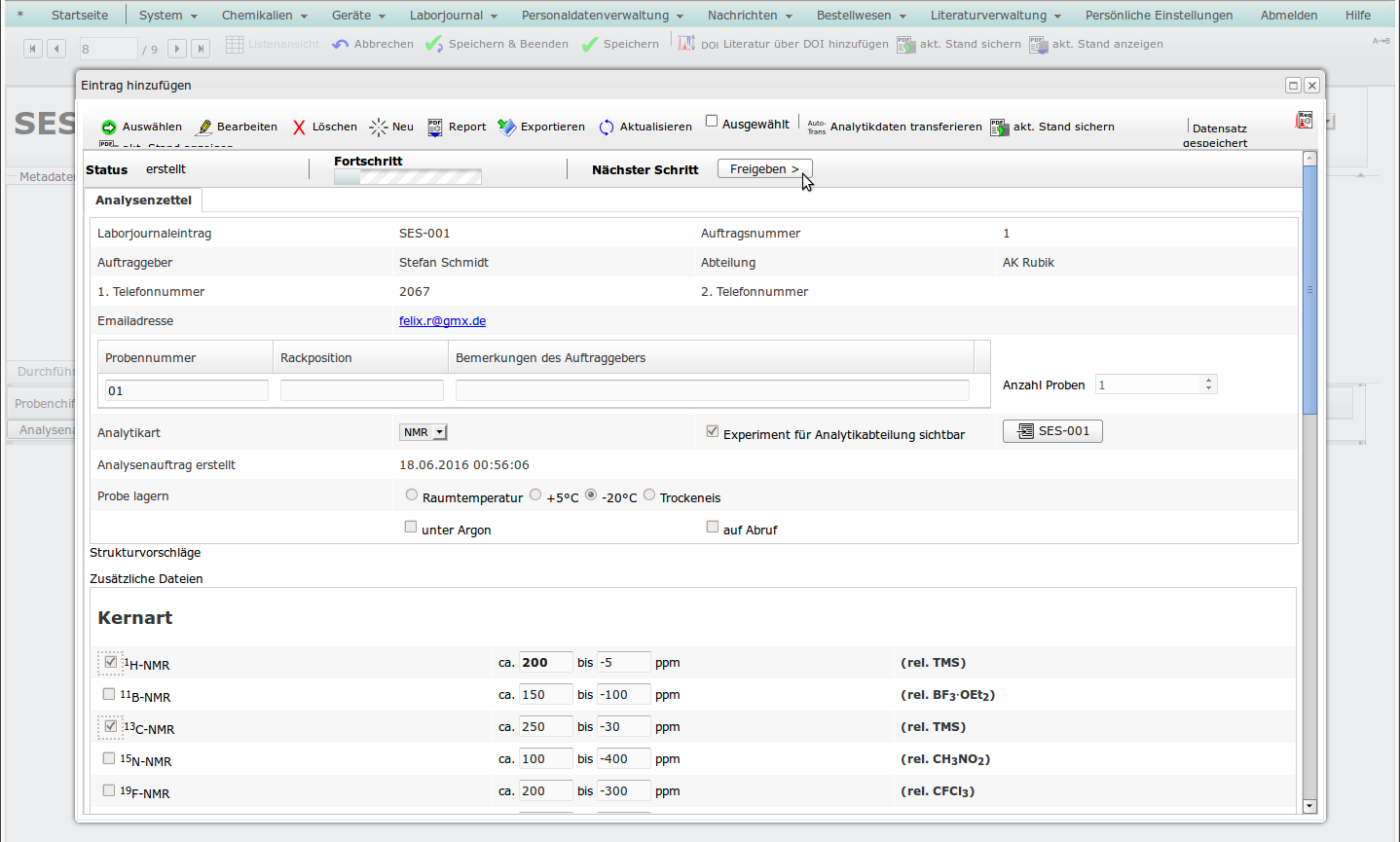Open the felix.r@gmx.de email link
The height and width of the screenshot is (842, 1400).
(x=442, y=321)
